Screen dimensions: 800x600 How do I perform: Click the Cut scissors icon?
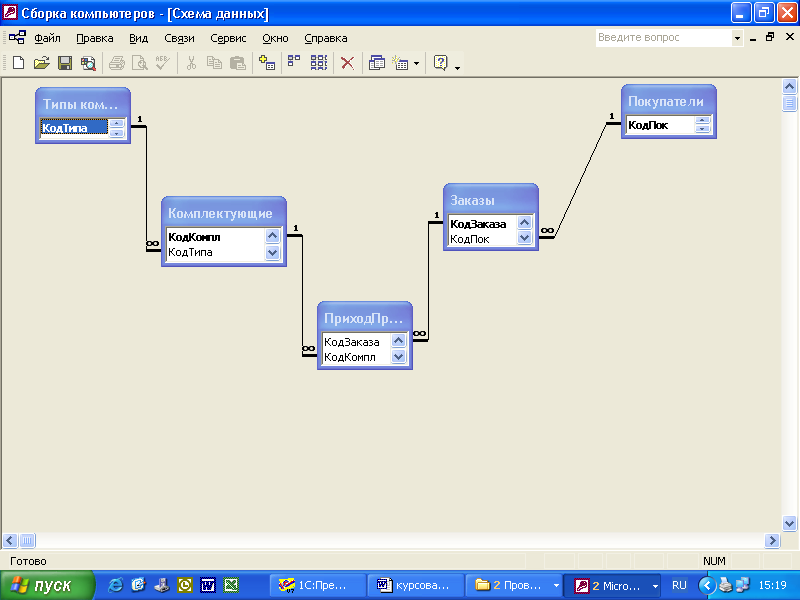click(x=191, y=63)
